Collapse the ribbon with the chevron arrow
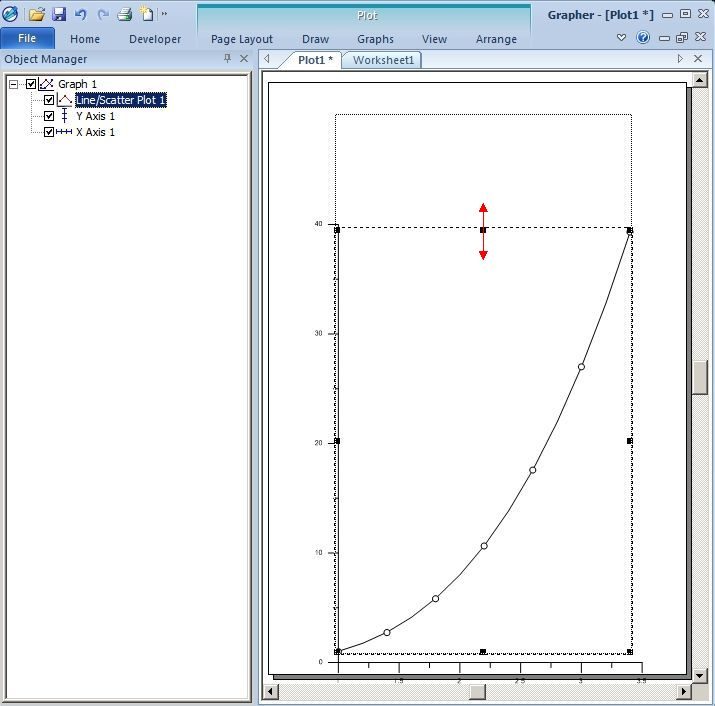 pyautogui.click(x=621, y=37)
